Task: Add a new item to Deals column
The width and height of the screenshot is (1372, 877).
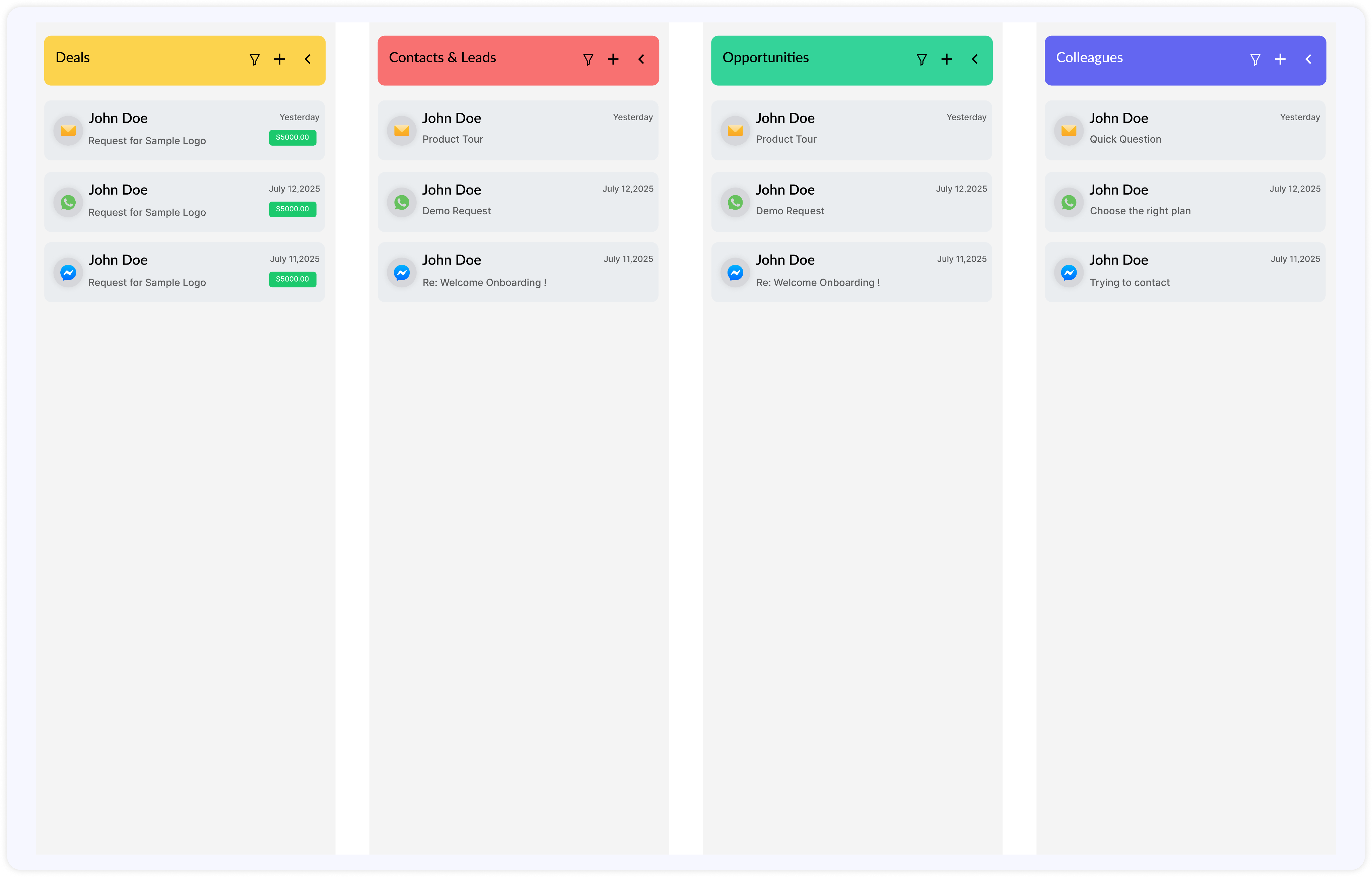Action: 279,59
